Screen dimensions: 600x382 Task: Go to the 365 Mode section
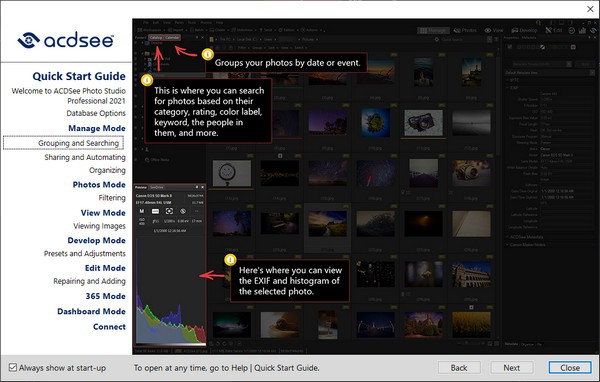pos(106,296)
